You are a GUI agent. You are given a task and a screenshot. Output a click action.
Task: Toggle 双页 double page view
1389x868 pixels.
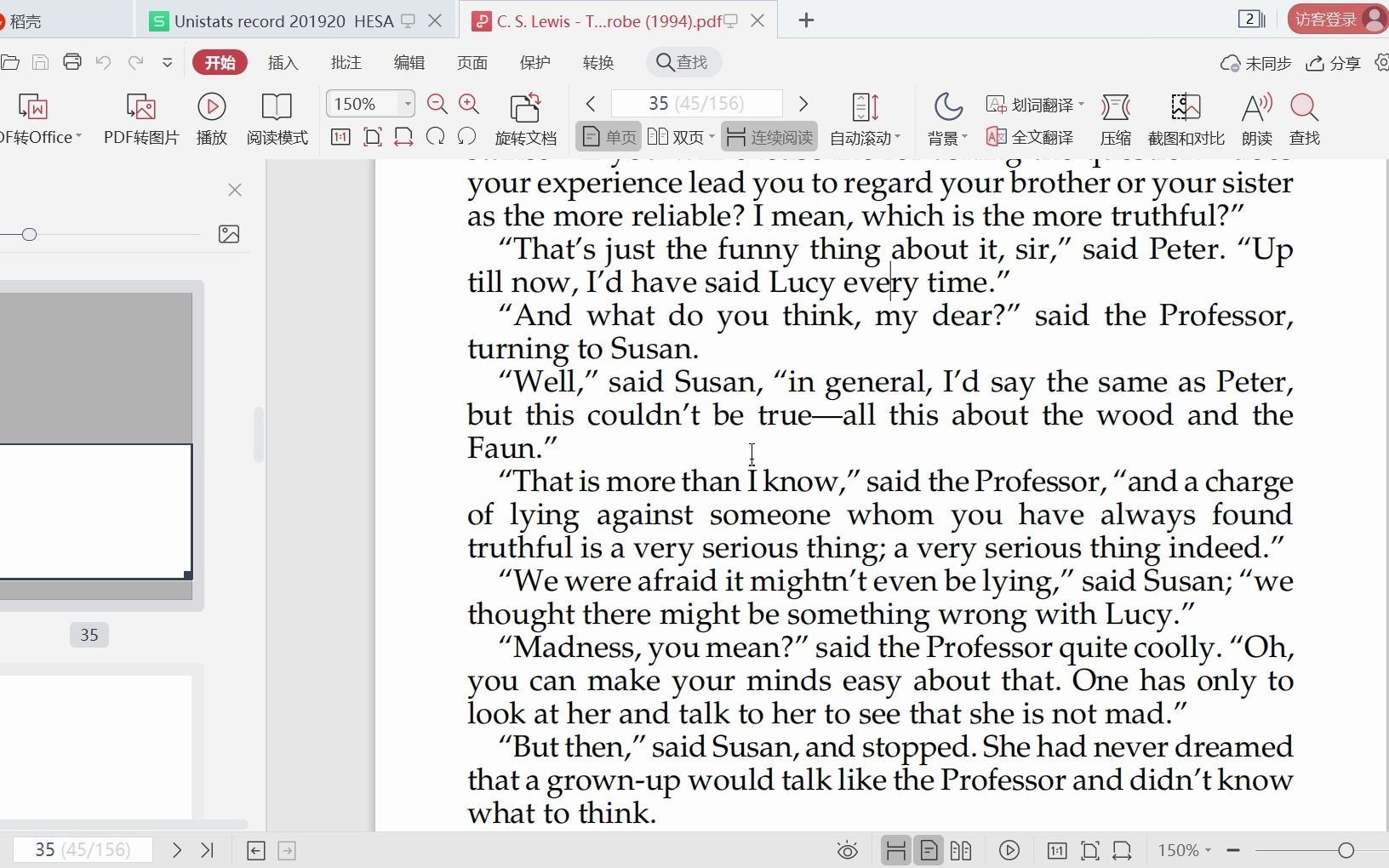pos(676,136)
